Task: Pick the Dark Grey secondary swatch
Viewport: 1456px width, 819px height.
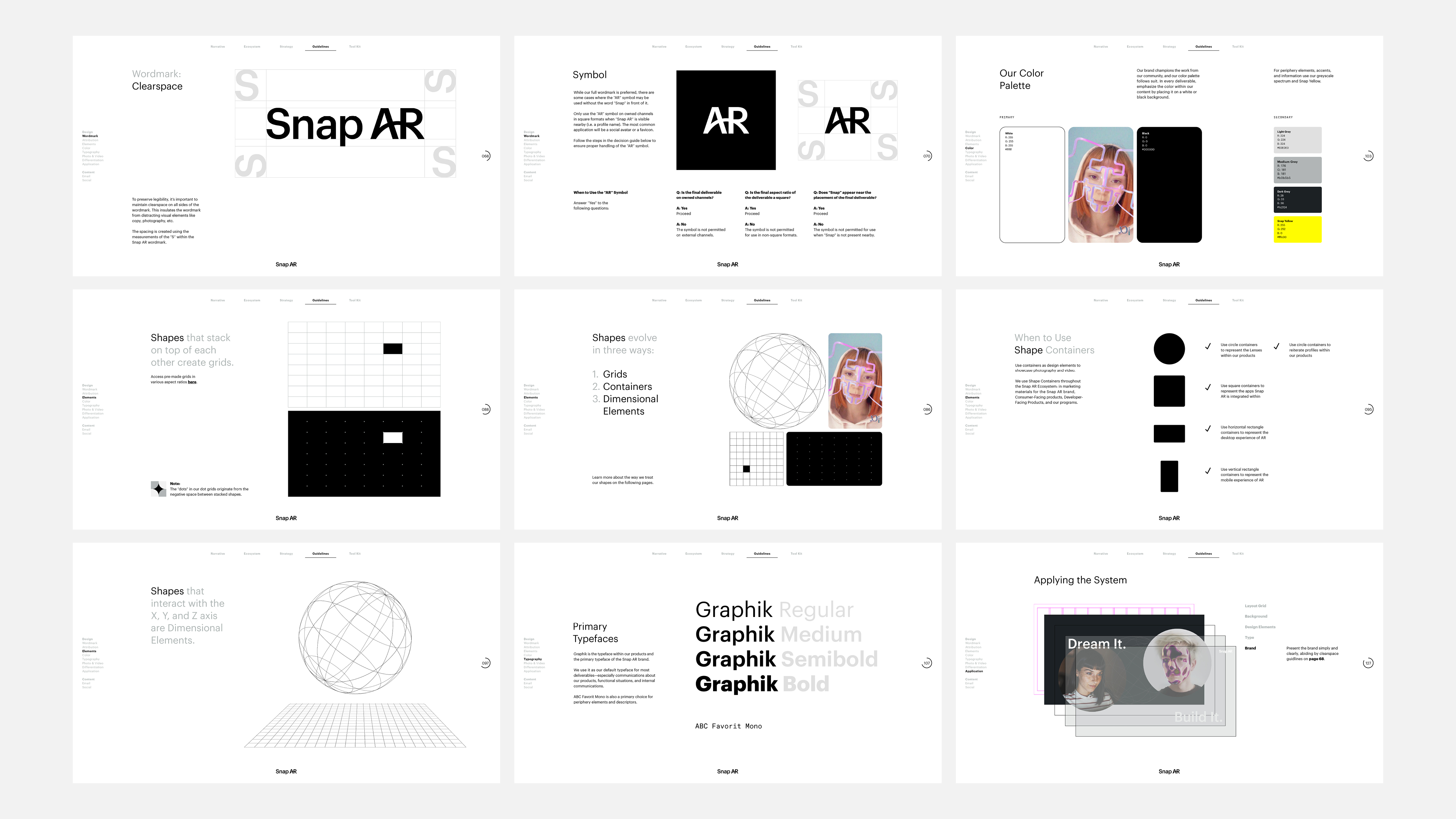Action: [x=1298, y=199]
